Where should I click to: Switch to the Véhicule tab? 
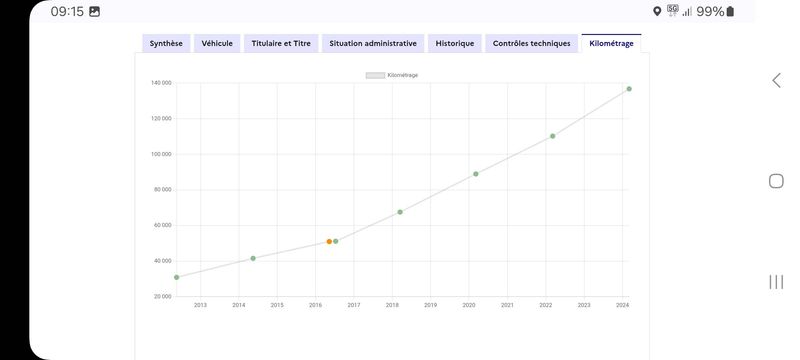[x=217, y=43]
